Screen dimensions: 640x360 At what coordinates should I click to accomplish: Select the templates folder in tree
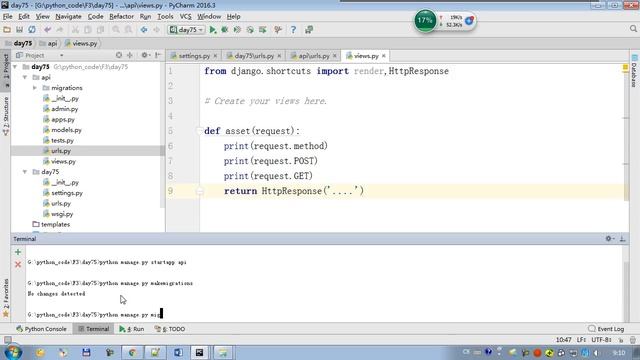coord(51,224)
